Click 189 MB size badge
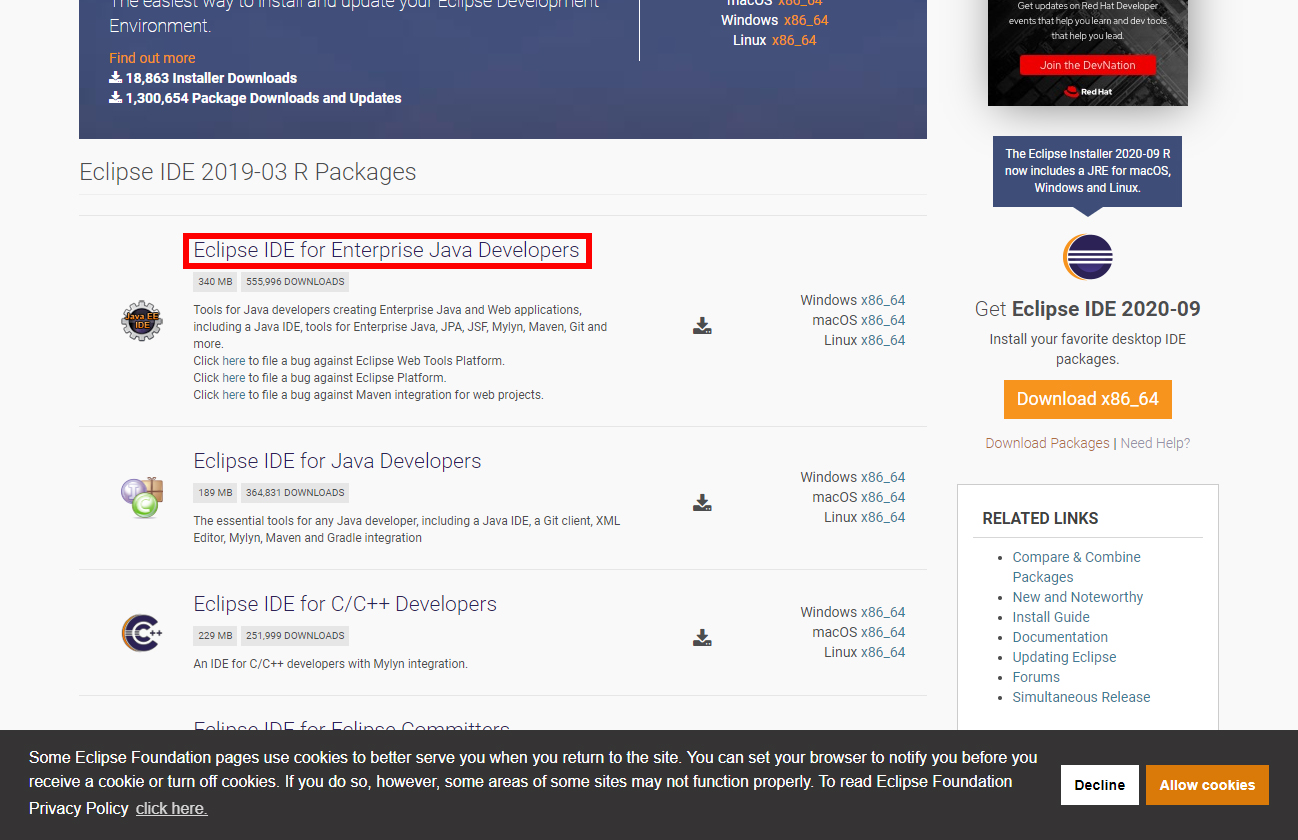1298x840 pixels. click(x=215, y=492)
